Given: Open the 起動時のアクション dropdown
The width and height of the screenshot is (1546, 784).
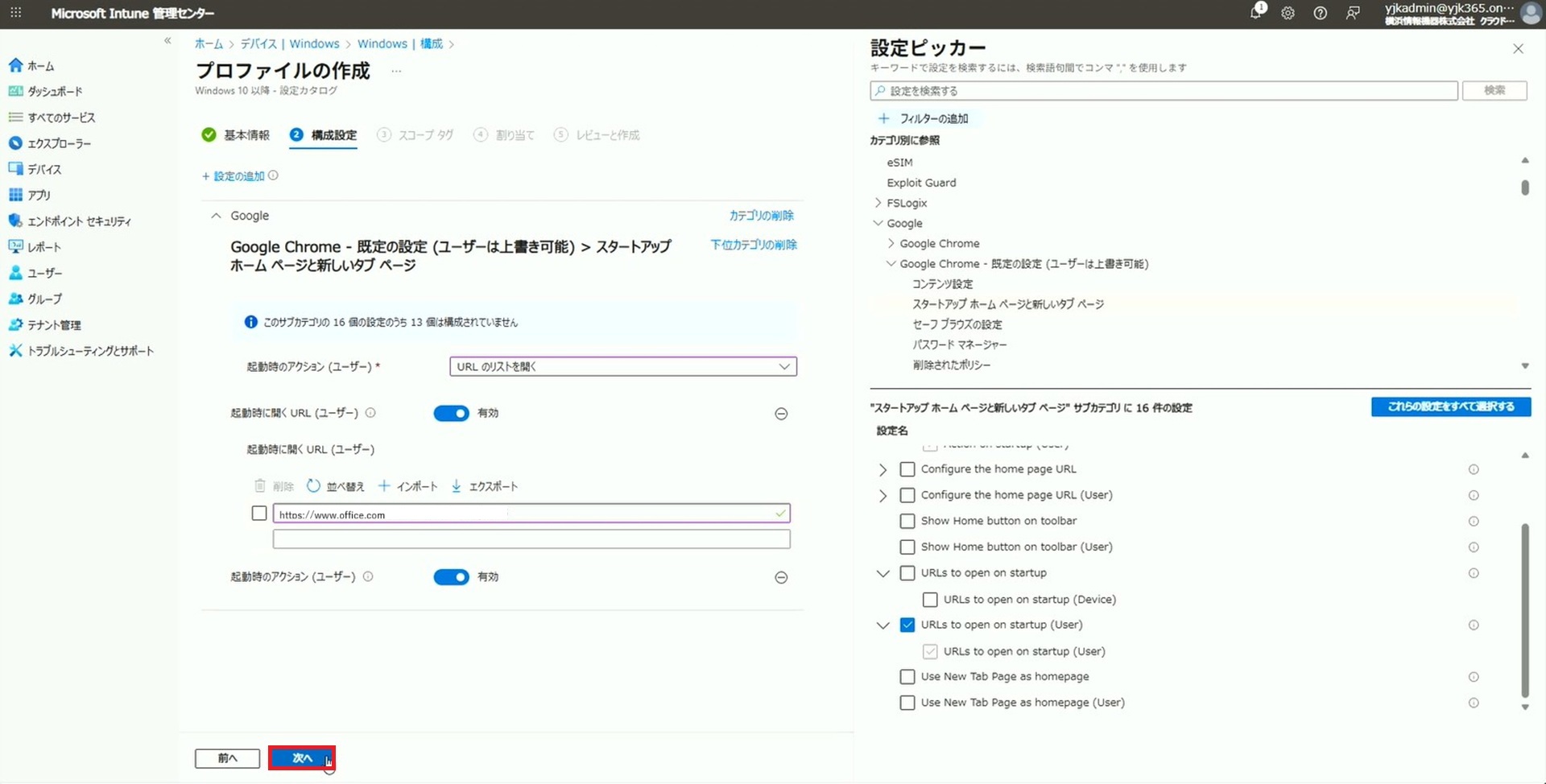Looking at the screenshot, I should click(622, 366).
